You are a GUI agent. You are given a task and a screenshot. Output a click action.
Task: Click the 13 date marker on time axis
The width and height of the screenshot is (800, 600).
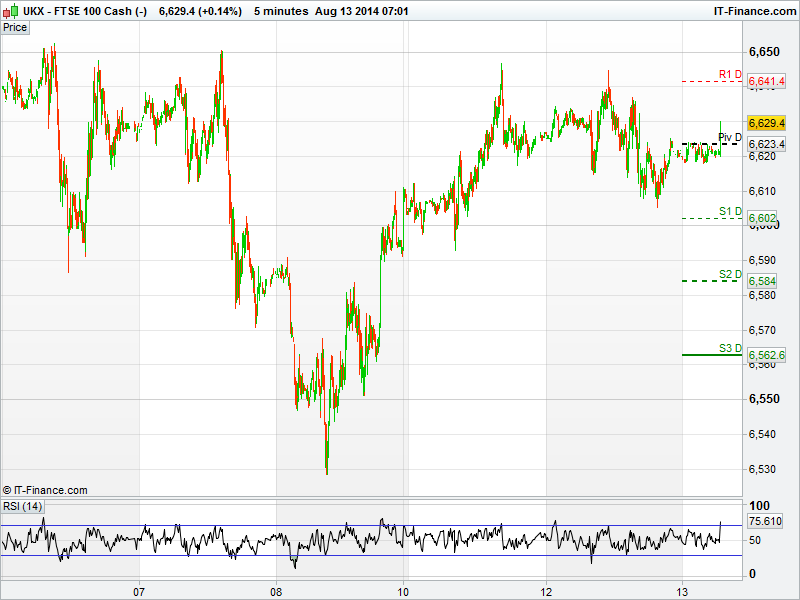click(682, 590)
